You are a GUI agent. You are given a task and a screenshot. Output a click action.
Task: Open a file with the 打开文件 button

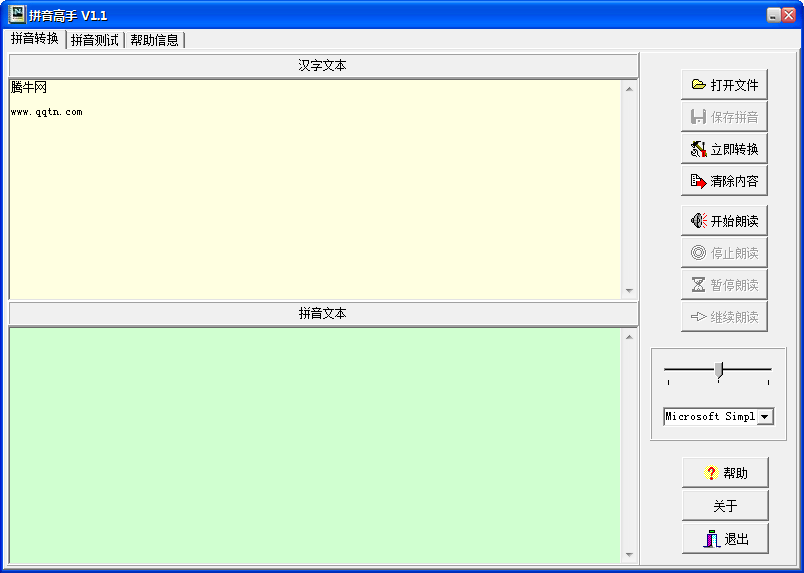(x=724, y=85)
